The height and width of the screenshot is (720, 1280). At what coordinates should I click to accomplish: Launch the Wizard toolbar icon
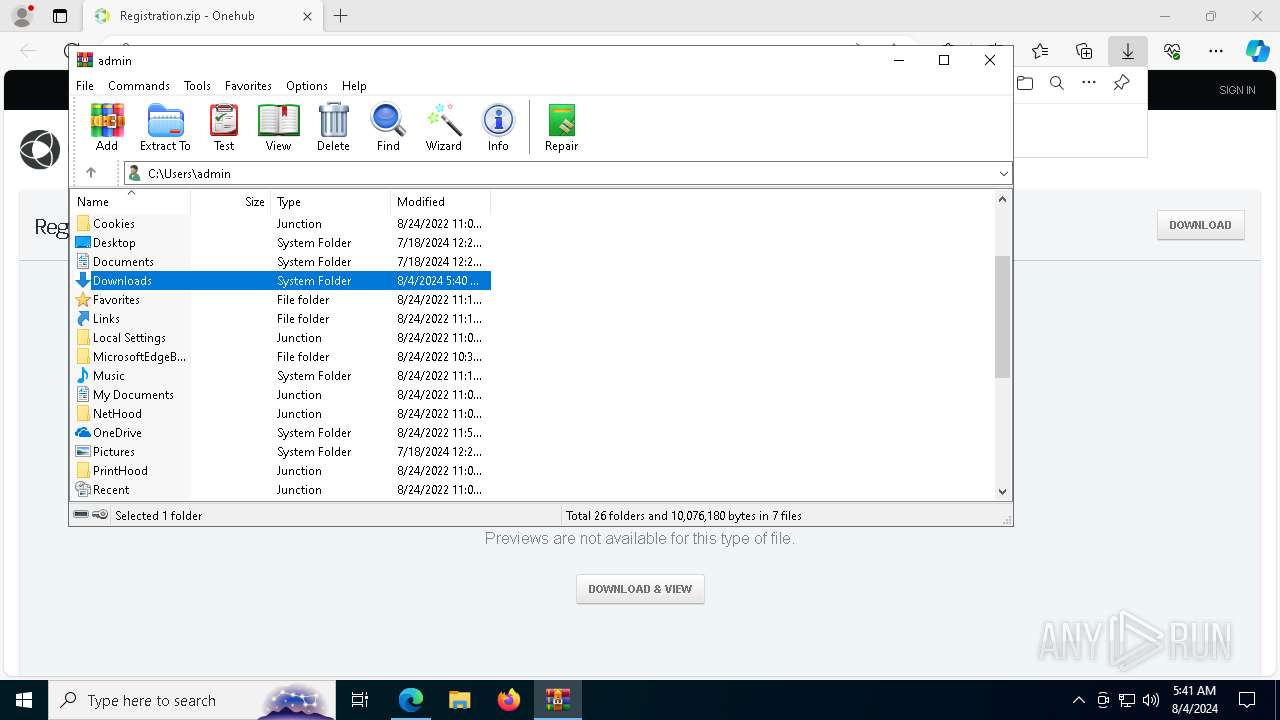(443, 127)
